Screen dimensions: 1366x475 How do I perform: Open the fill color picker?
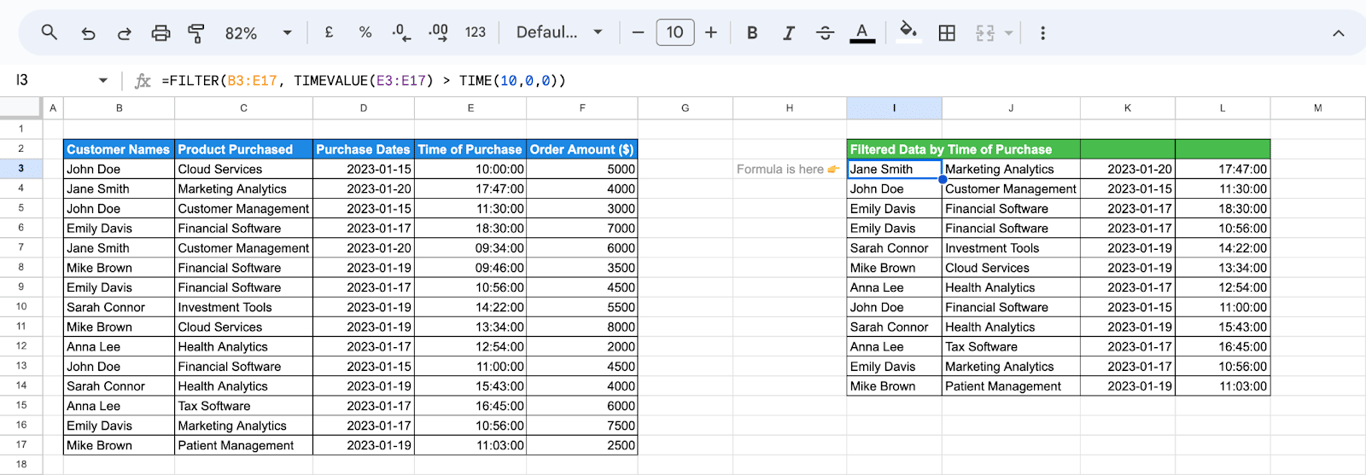click(908, 33)
